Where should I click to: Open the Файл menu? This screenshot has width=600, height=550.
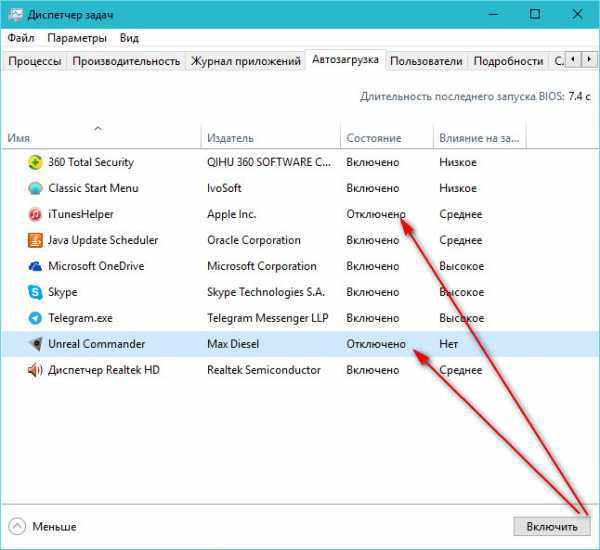pos(21,38)
